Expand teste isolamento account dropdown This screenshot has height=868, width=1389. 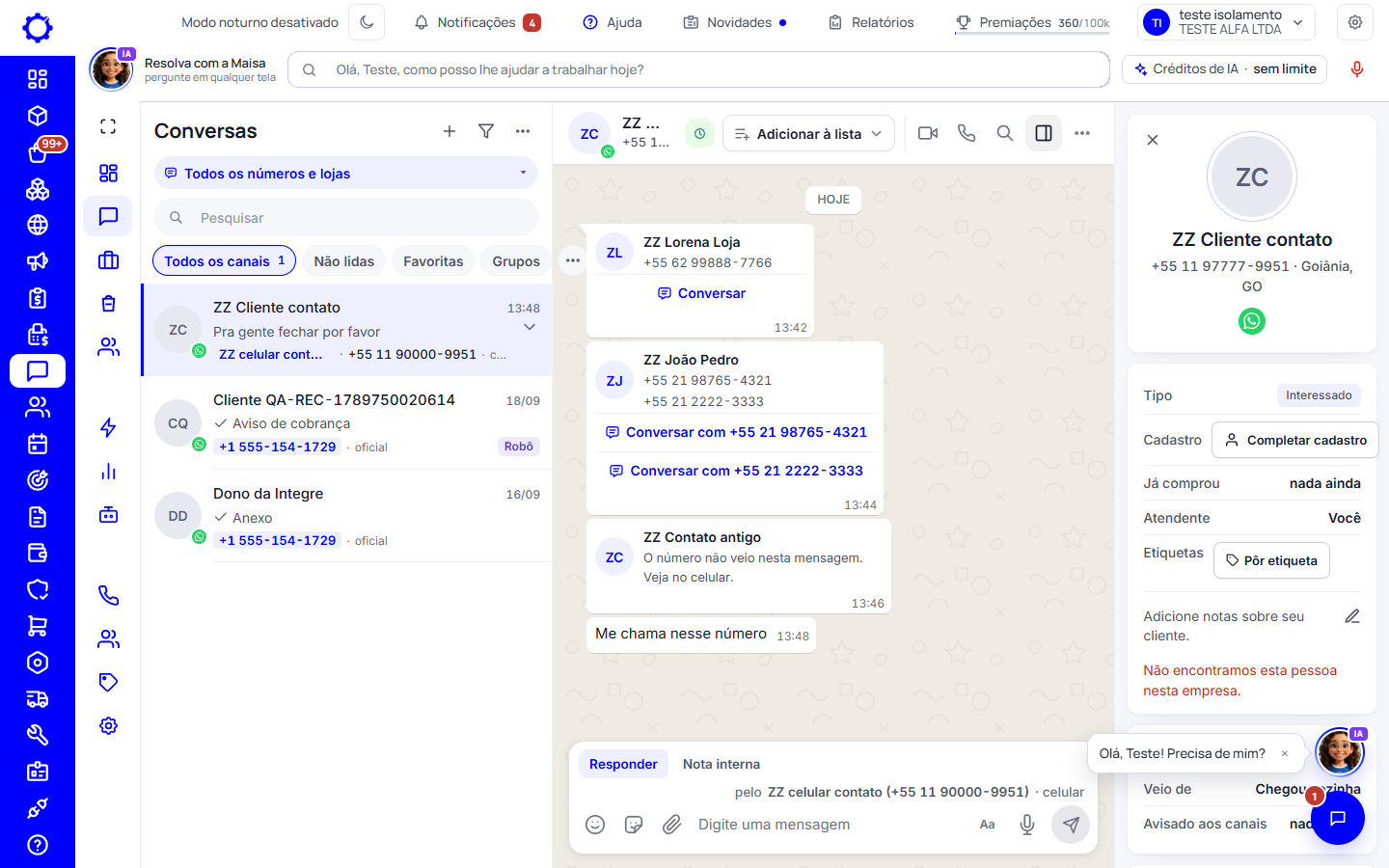[x=1227, y=22]
